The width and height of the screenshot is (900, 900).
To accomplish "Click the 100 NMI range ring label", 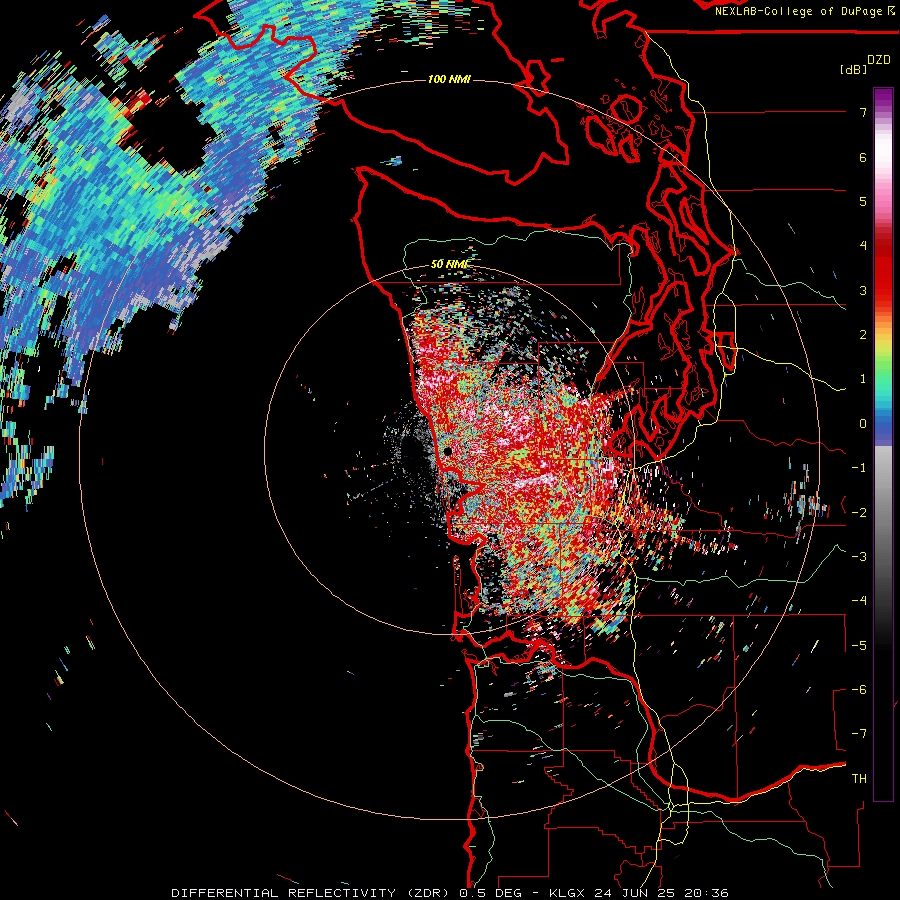I will (x=449, y=79).
